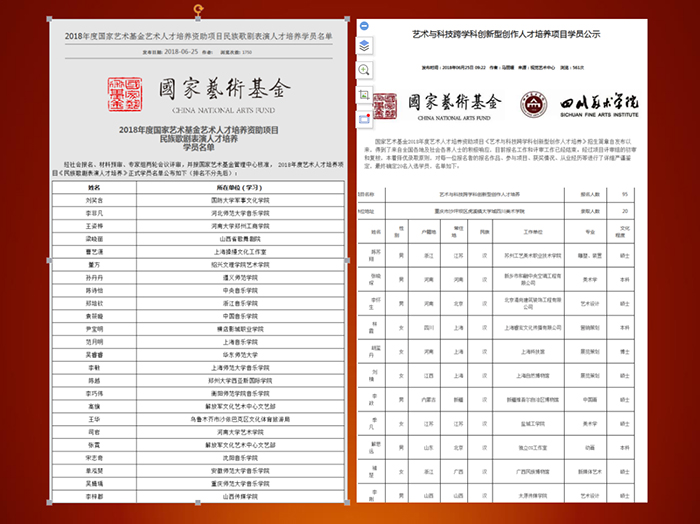700x524 pixels.
Task: Open the layers stack icon
Action: click(364, 46)
